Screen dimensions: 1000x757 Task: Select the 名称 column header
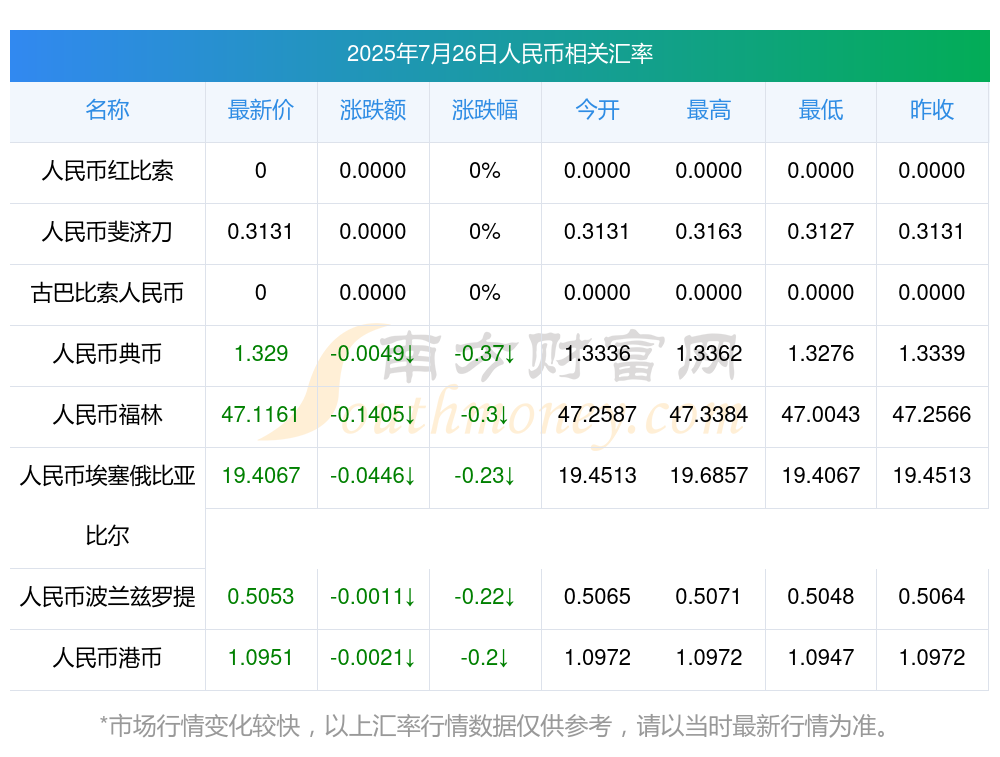pyautogui.click(x=107, y=110)
